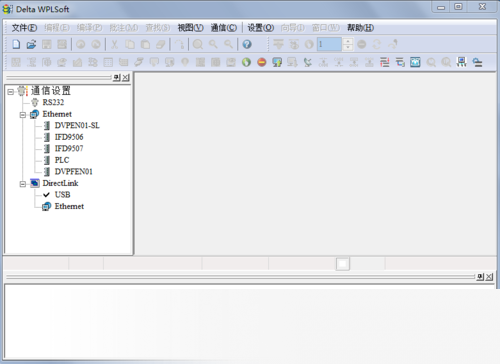Click the grayed eraser icon
The width and height of the screenshot is (500, 364).
click(160, 44)
